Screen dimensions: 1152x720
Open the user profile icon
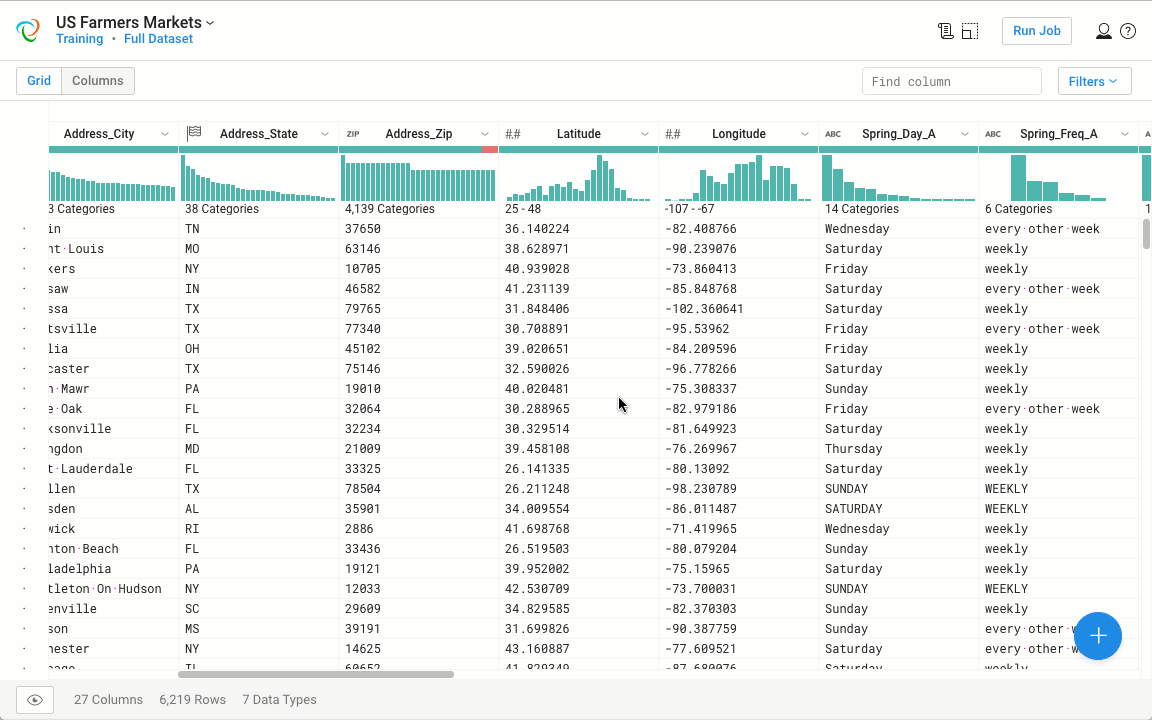1104,31
